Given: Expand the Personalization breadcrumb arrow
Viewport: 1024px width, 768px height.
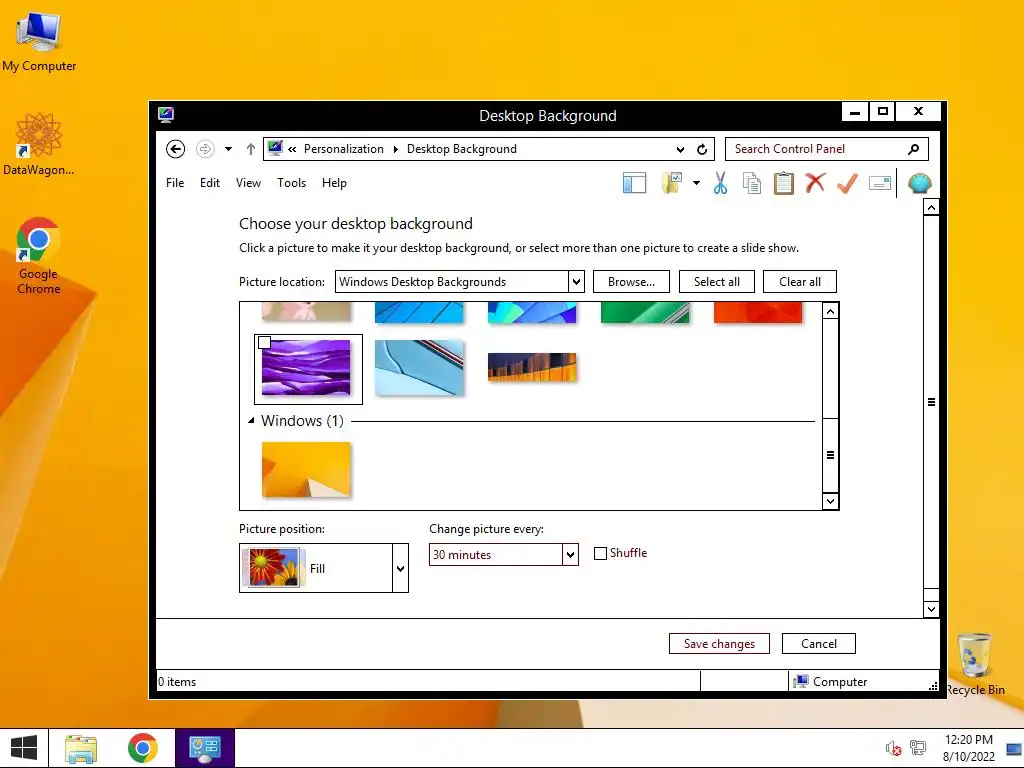Looking at the screenshot, I should (x=395, y=149).
